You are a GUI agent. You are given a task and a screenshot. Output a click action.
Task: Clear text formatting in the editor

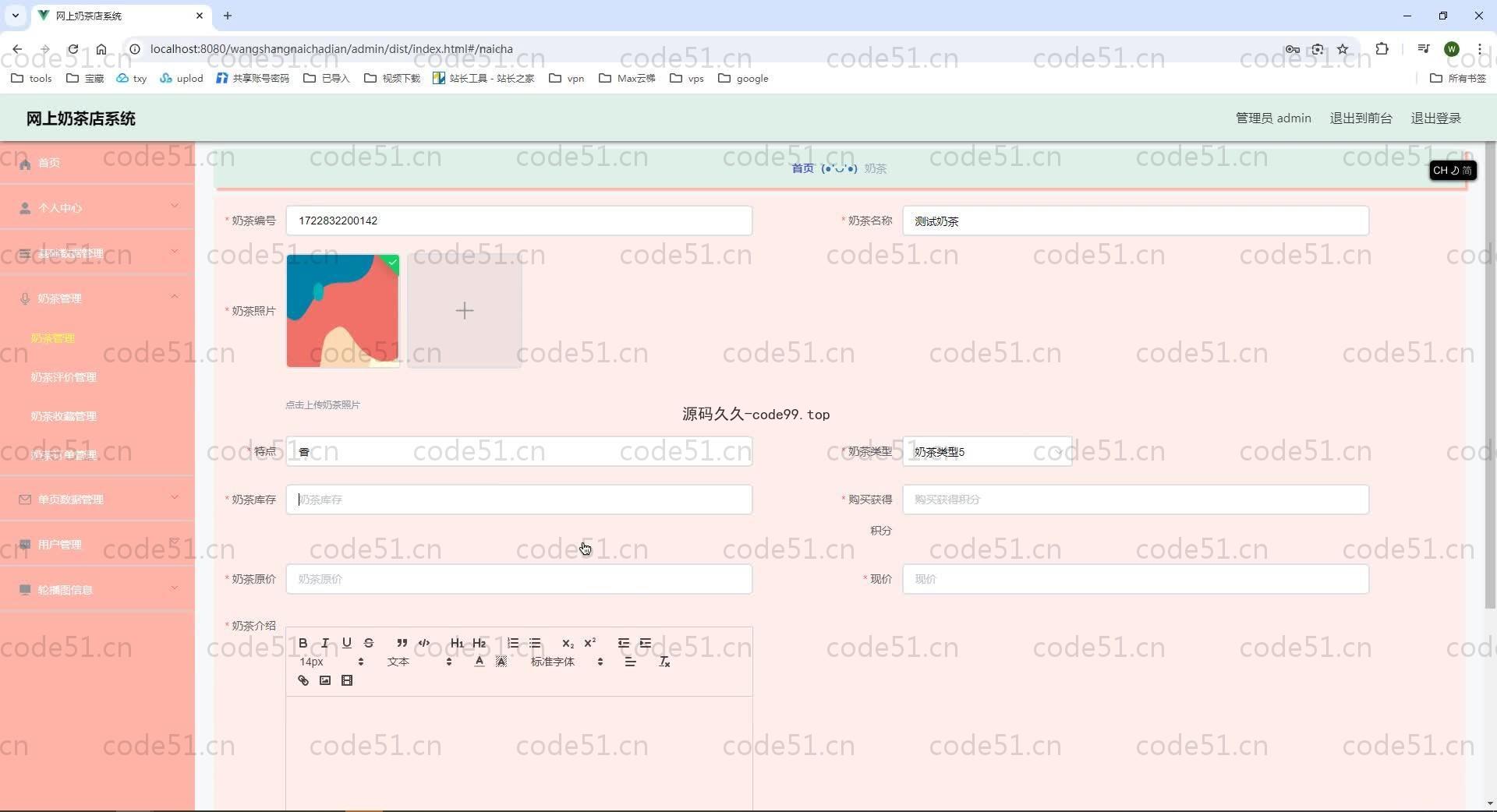(x=664, y=662)
